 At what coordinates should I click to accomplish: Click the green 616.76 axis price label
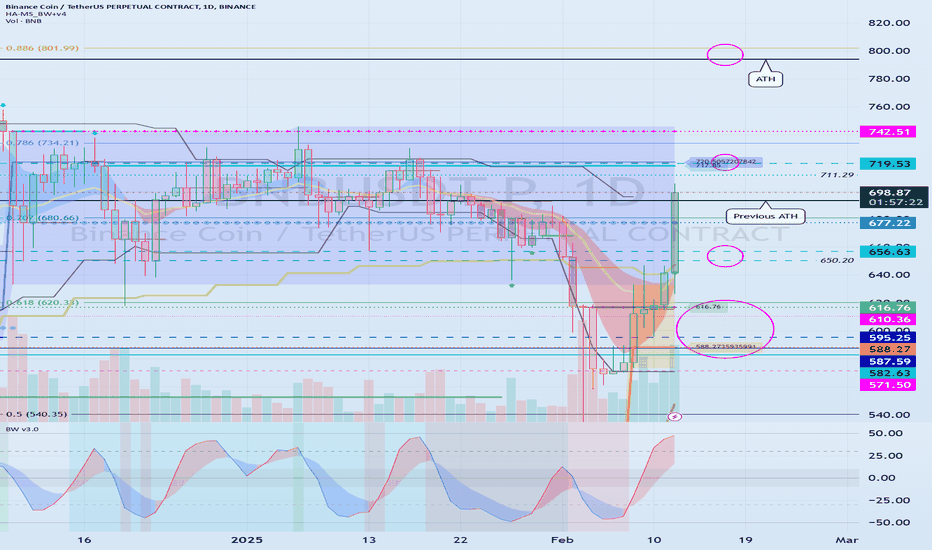[888, 307]
